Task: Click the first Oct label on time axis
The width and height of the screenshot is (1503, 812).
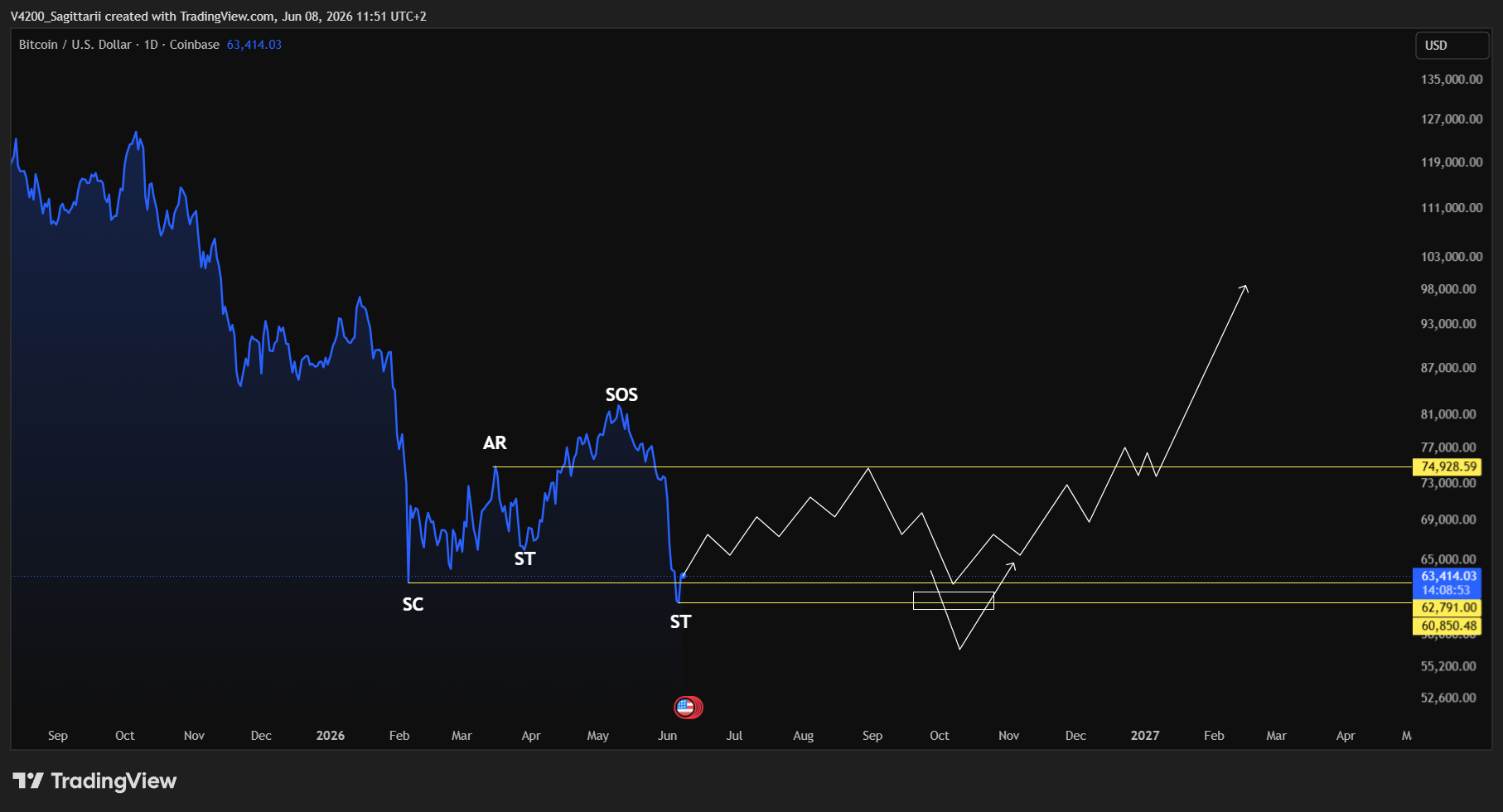Action: pyautogui.click(x=125, y=736)
